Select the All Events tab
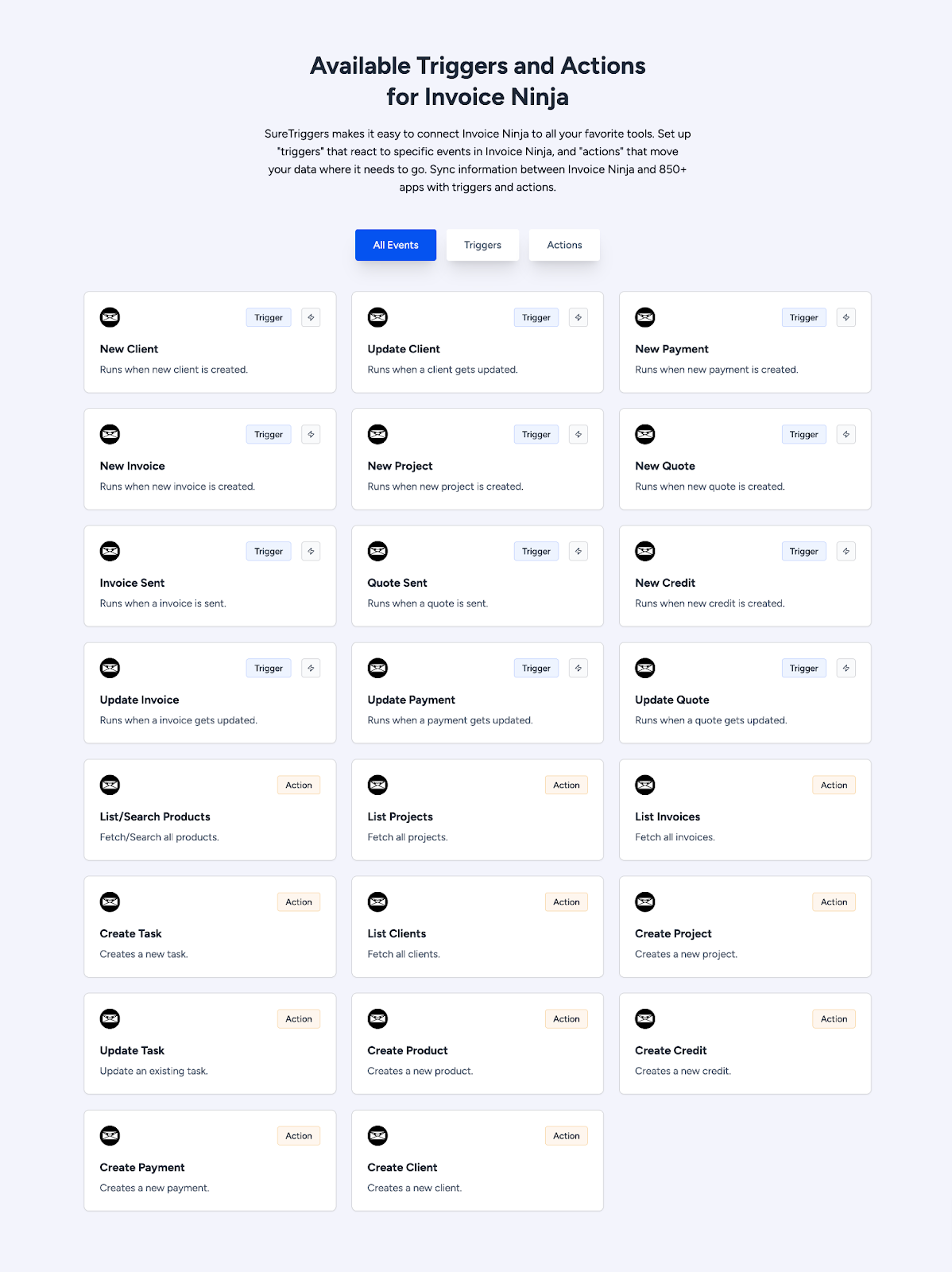Screen dimensions: 952x1272 (396, 245)
